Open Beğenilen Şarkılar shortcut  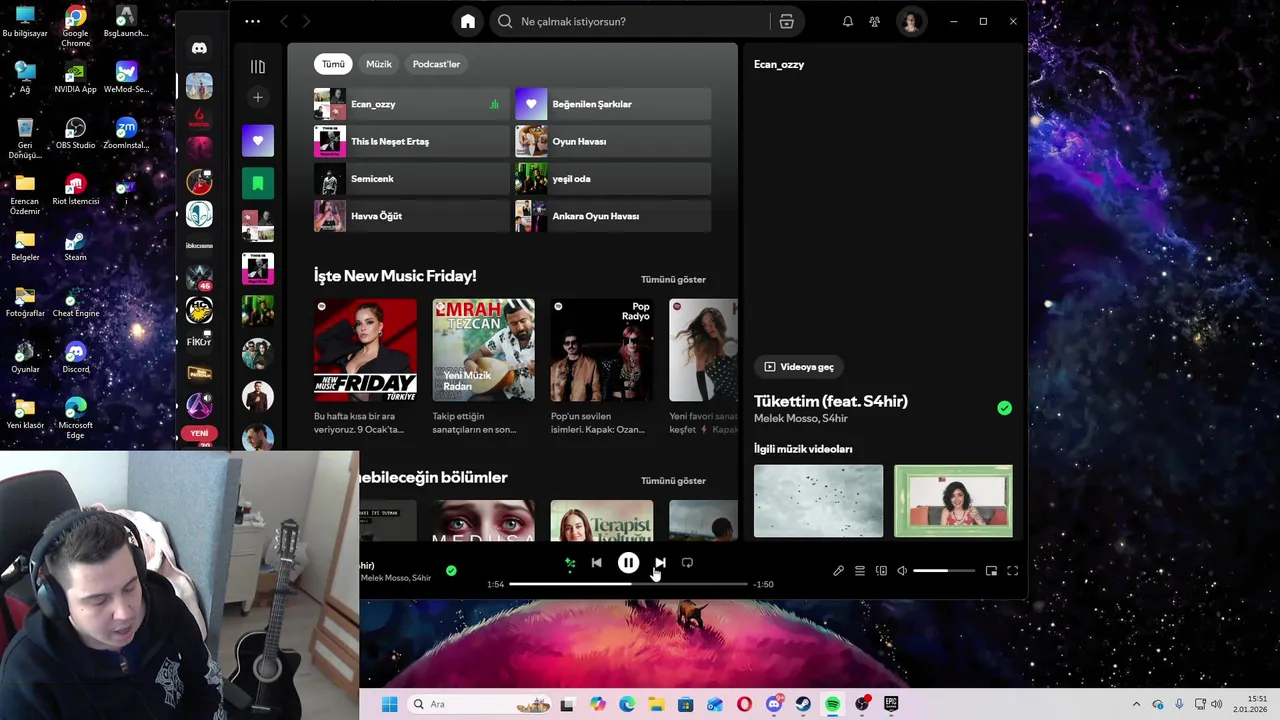pyautogui.click(x=613, y=104)
